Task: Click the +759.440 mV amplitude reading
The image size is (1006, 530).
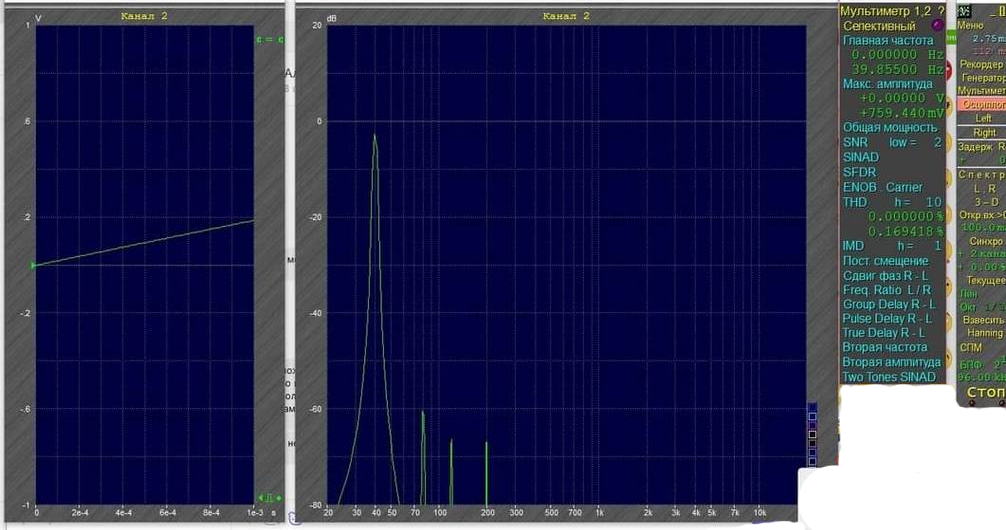Action: [x=901, y=113]
